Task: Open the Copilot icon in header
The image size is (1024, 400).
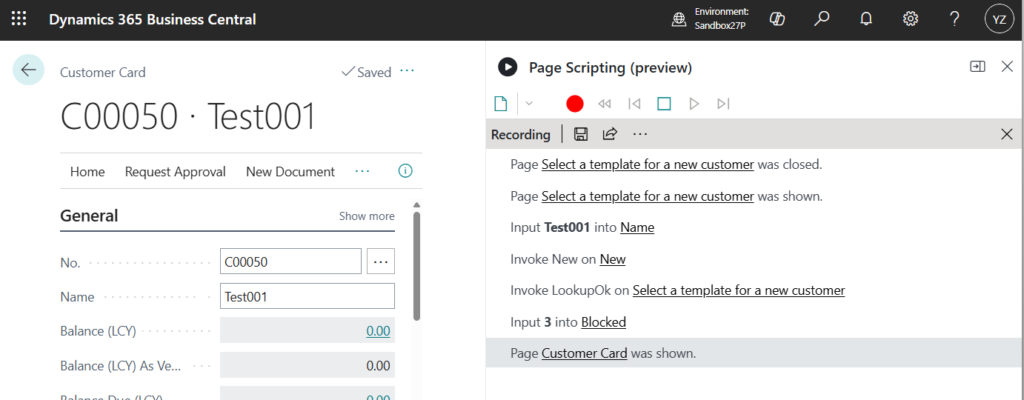Action: click(776, 19)
